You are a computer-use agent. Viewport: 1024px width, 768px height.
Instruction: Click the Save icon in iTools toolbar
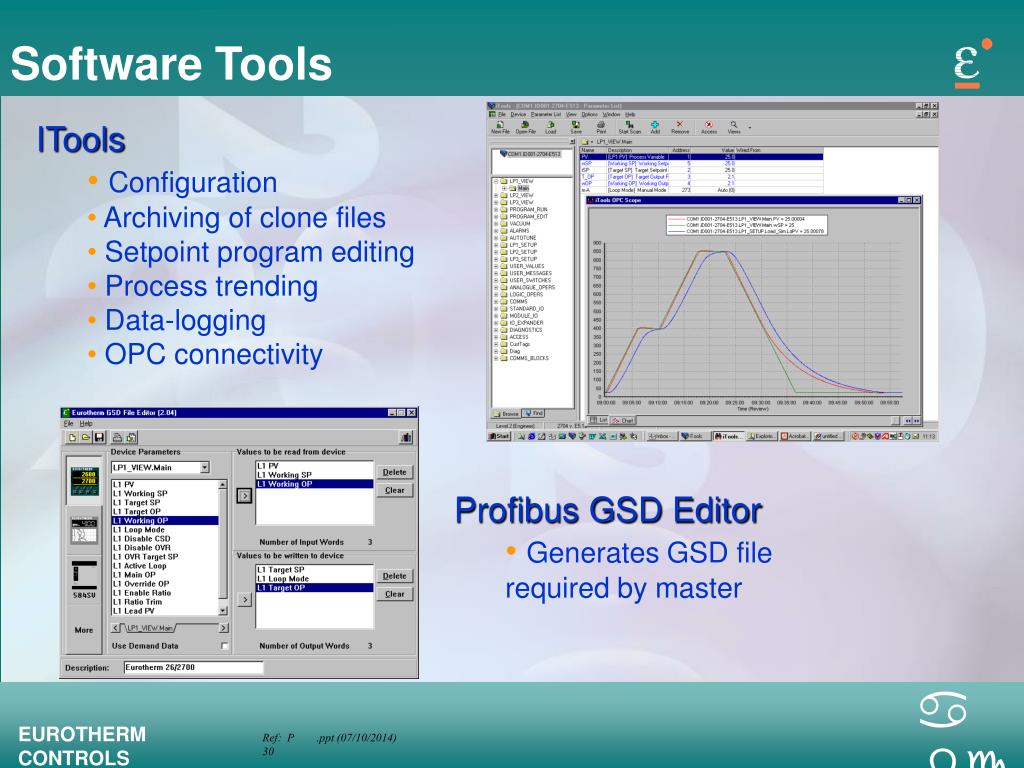(x=575, y=127)
